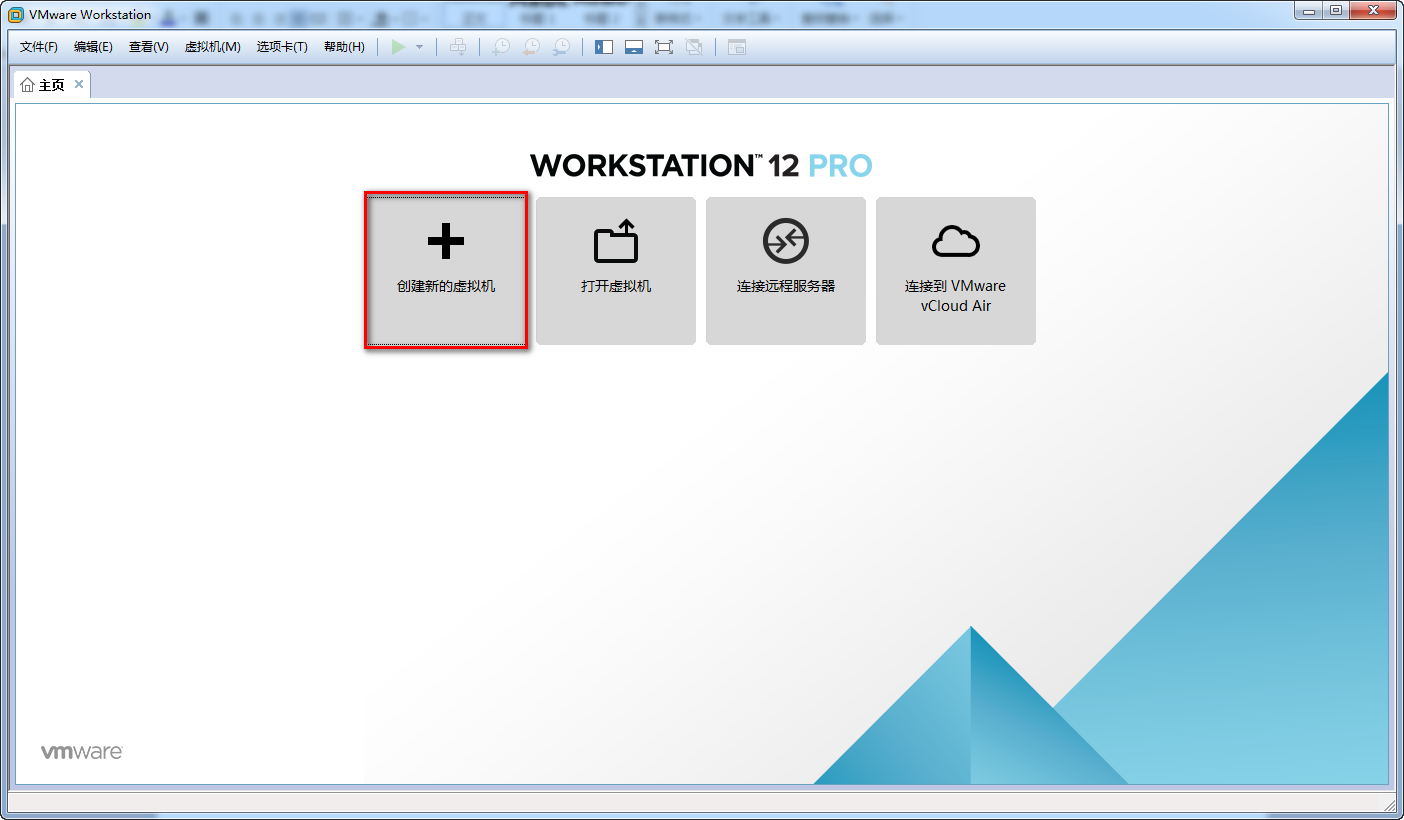Close the VMware Workstation window
The height and width of the screenshot is (820, 1404).
coord(1372,11)
